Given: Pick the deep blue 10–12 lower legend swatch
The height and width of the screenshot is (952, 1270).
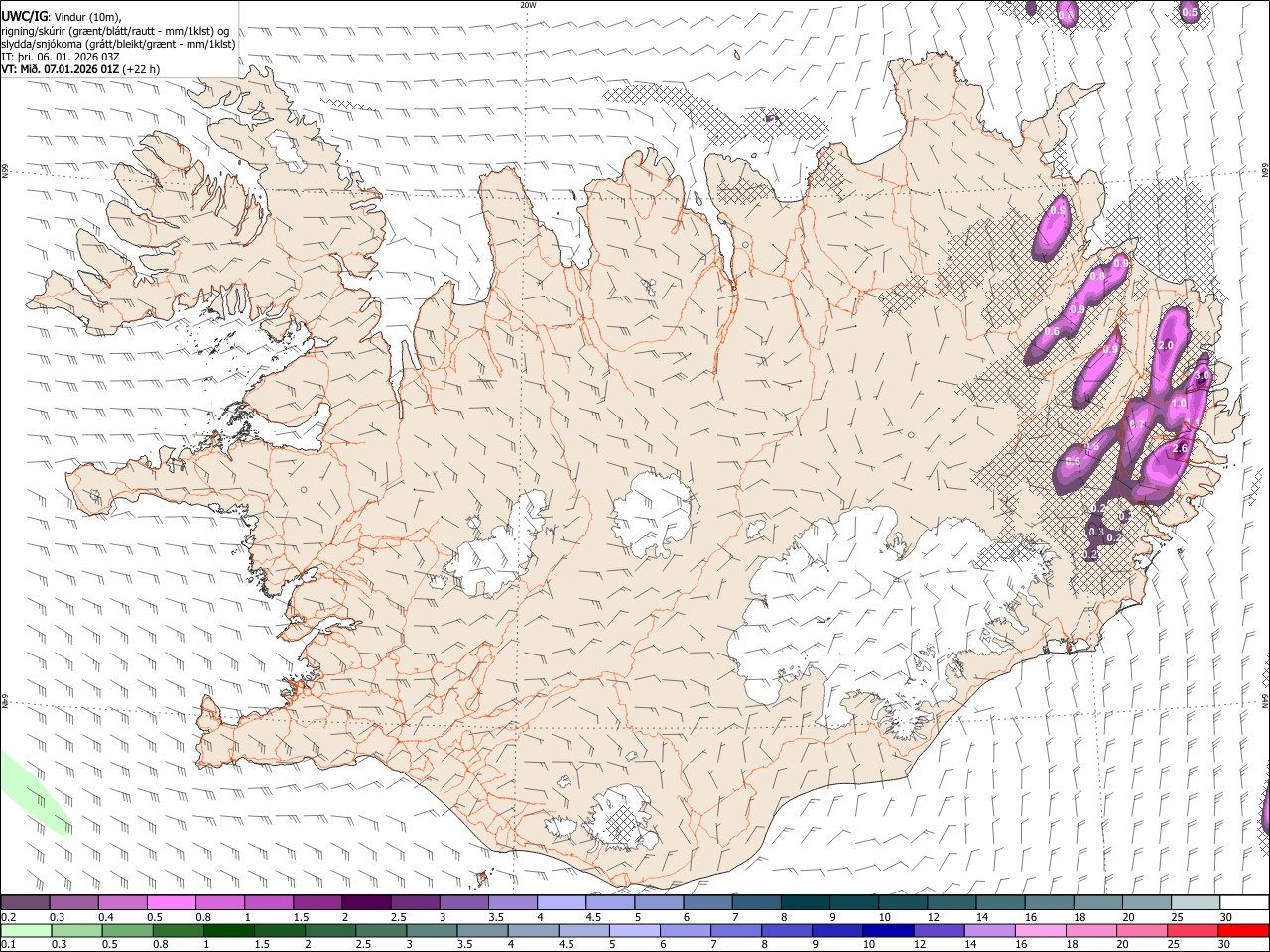Looking at the screenshot, I should click(x=886, y=930).
